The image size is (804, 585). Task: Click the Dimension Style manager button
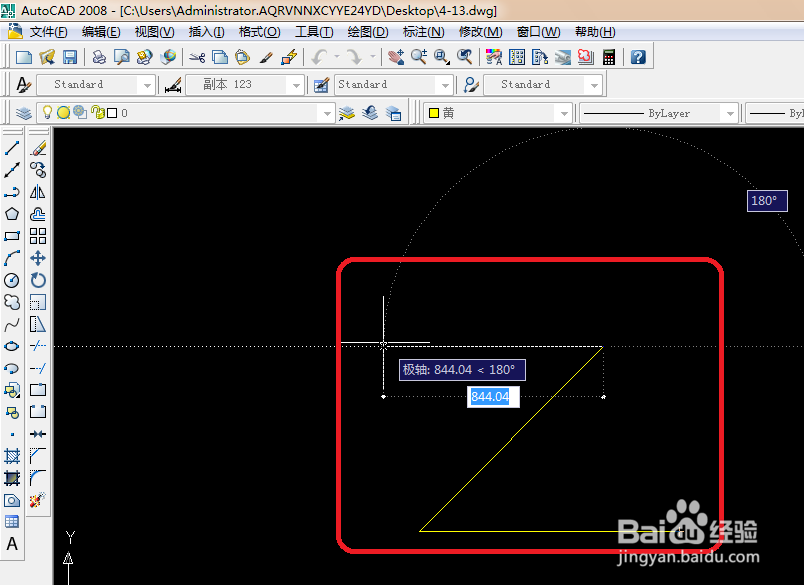(173, 86)
